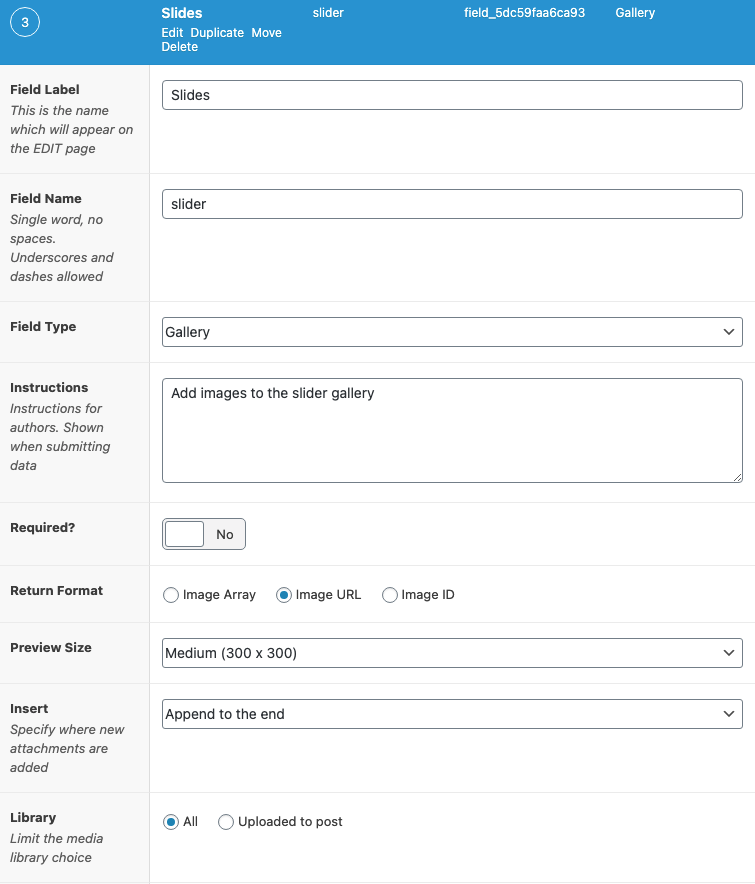Open the Preview Size dropdown

[452, 653]
